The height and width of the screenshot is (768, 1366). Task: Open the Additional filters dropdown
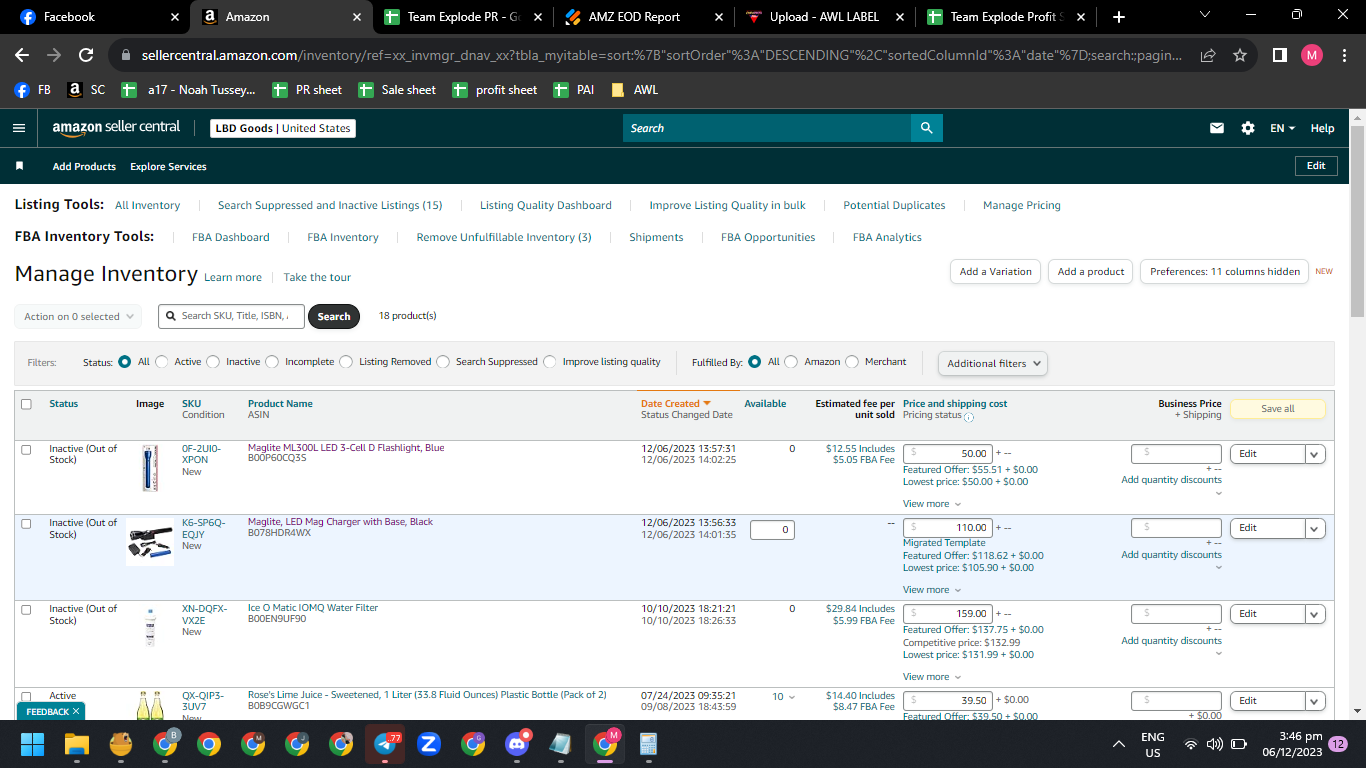[992, 363]
